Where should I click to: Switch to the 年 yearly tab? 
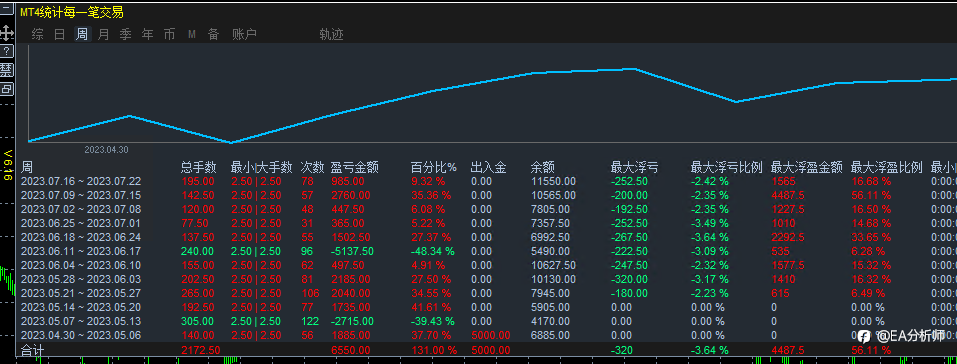click(x=148, y=34)
